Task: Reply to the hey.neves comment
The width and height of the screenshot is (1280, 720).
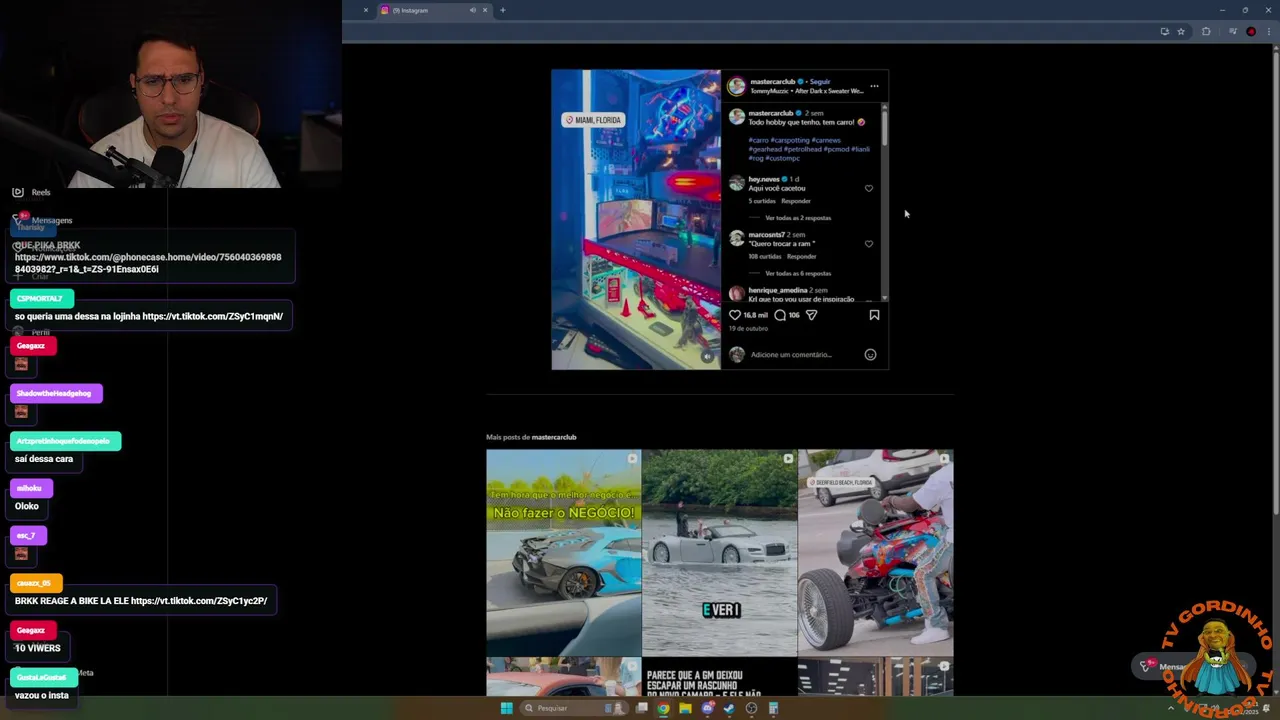Action: [796, 201]
